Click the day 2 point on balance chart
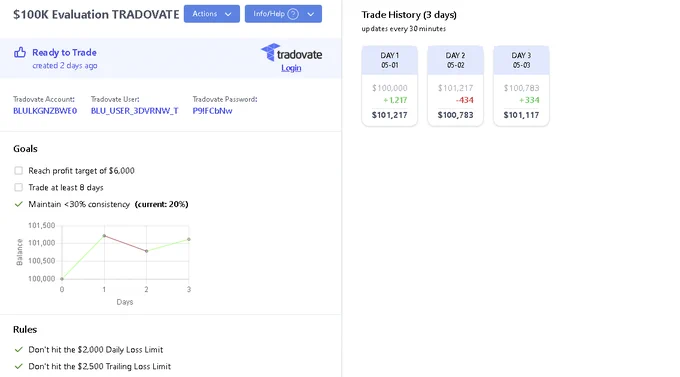The width and height of the screenshot is (680, 377). (x=147, y=251)
